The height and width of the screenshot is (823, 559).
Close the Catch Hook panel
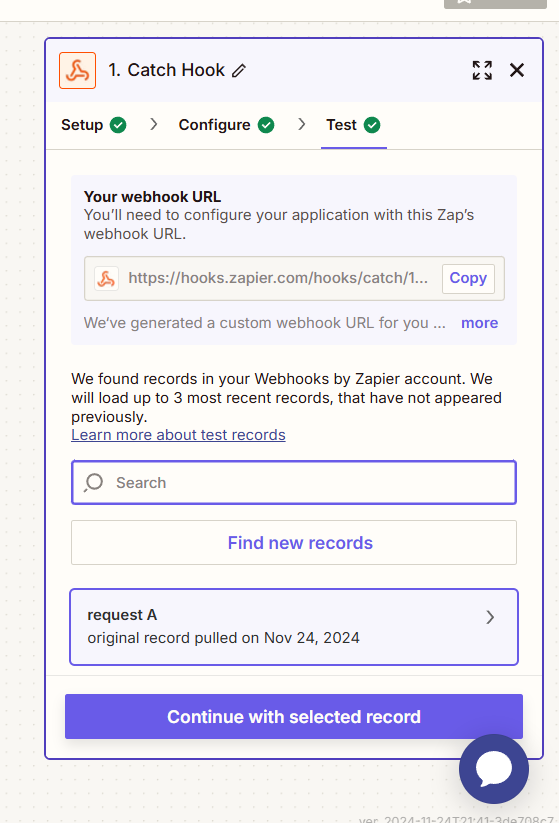517,70
